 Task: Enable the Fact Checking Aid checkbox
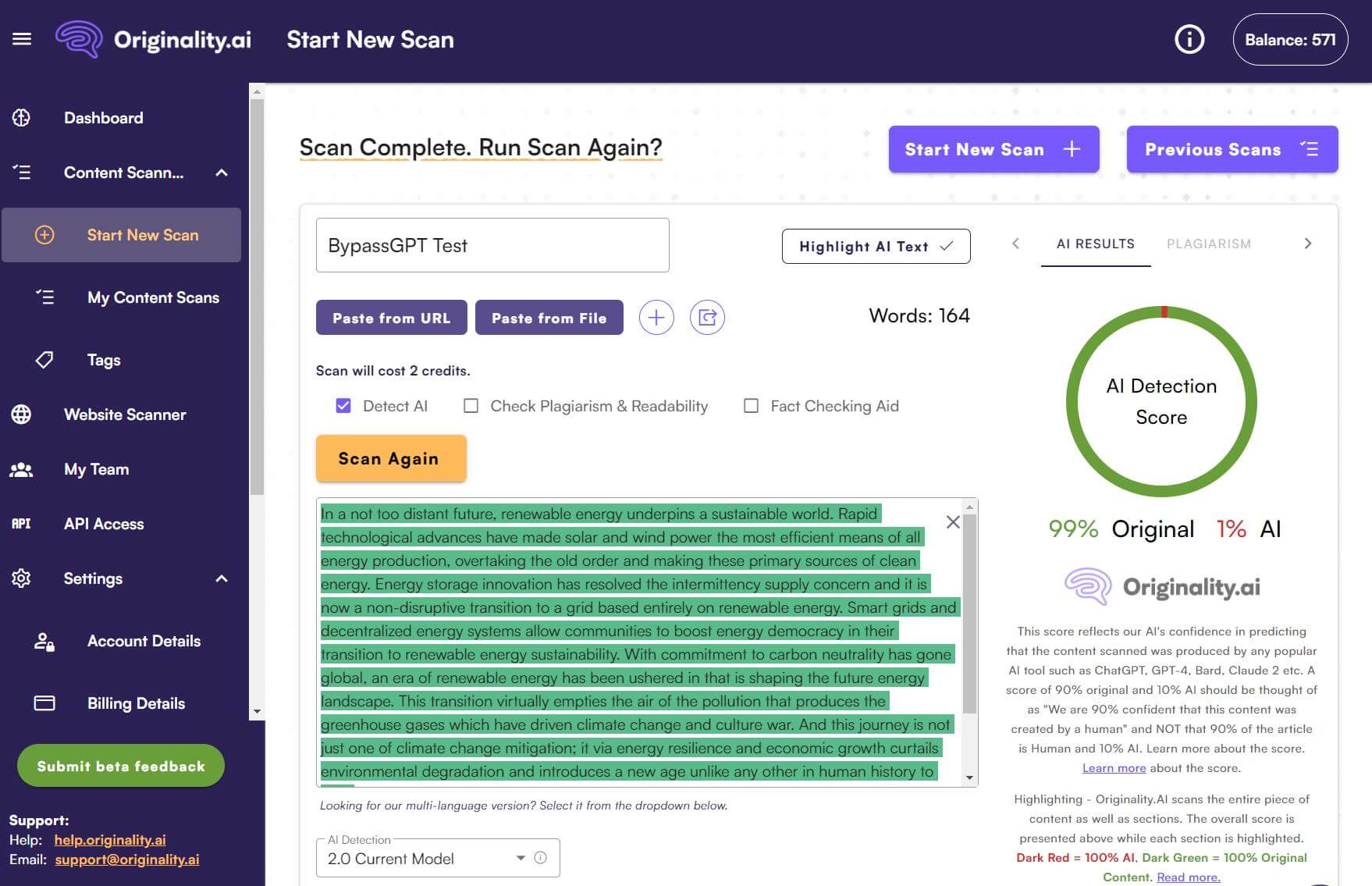tap(751, 406)
